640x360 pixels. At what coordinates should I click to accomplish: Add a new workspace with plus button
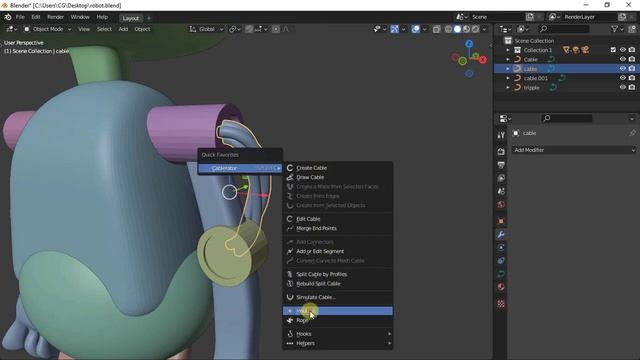click(149, 18)
